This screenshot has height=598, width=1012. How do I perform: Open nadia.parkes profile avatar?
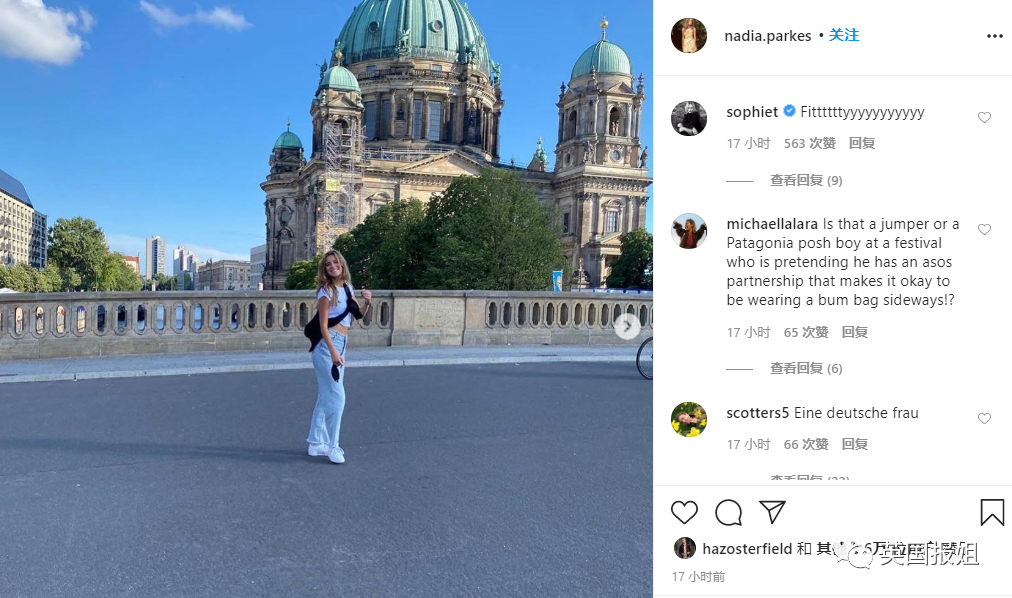click(x=689, y=35)
